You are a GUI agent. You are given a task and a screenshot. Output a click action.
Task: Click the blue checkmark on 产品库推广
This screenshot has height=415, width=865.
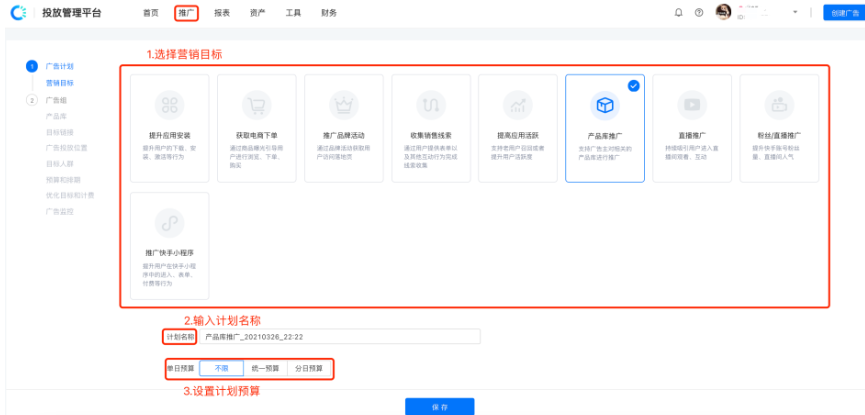pos(634,86)
